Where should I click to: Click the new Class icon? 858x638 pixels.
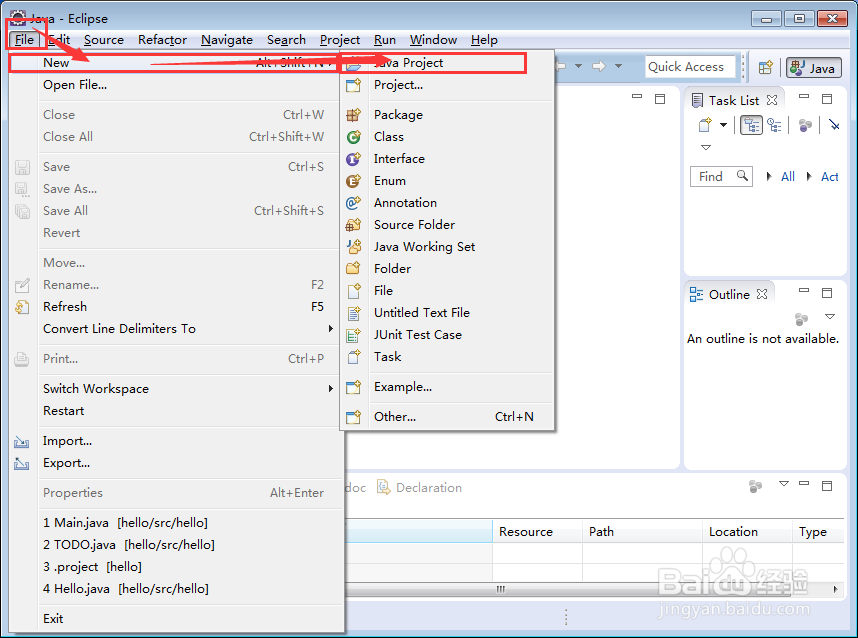point(353,137)
